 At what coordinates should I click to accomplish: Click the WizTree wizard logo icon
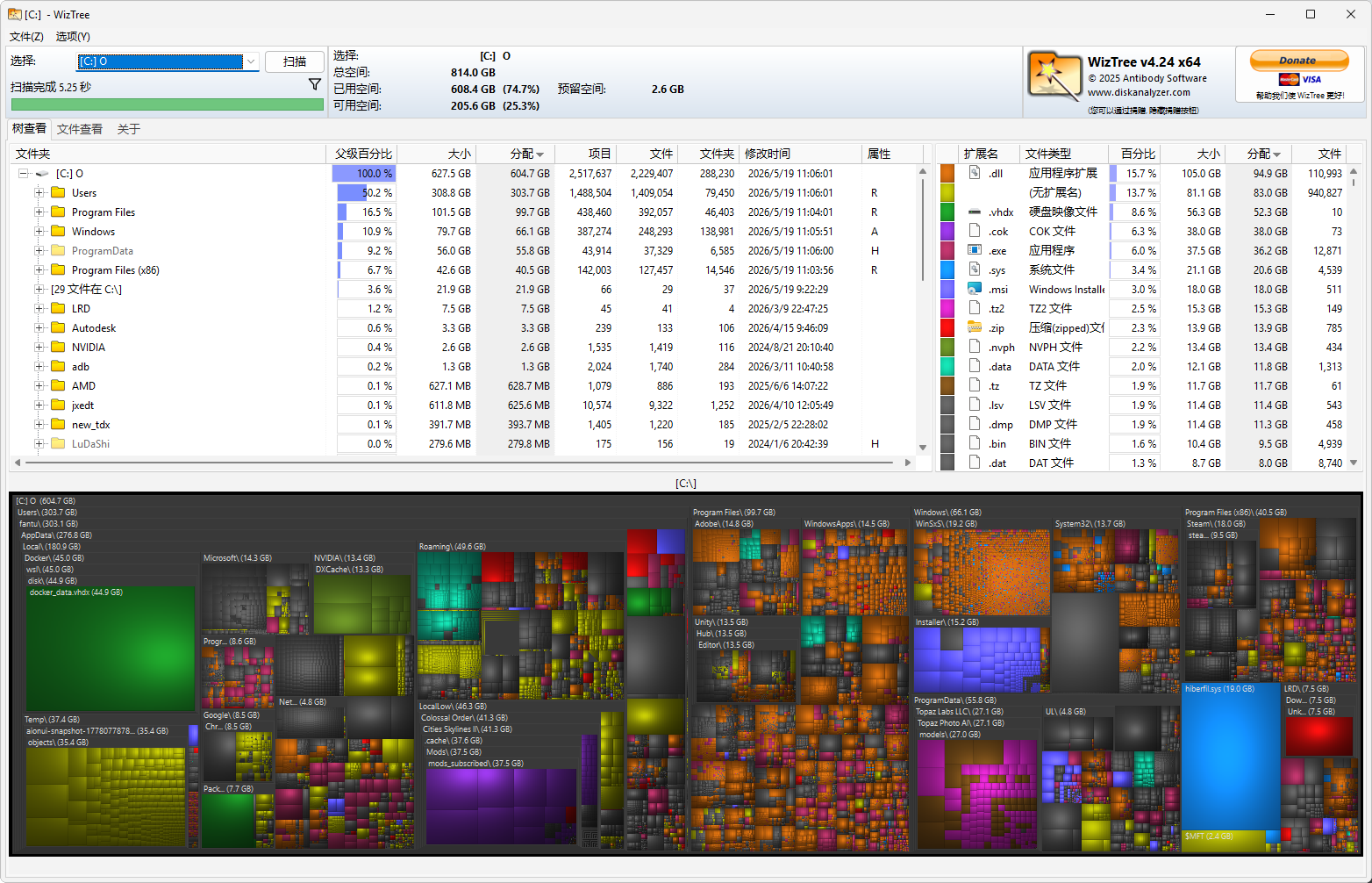pos(1054,76)
